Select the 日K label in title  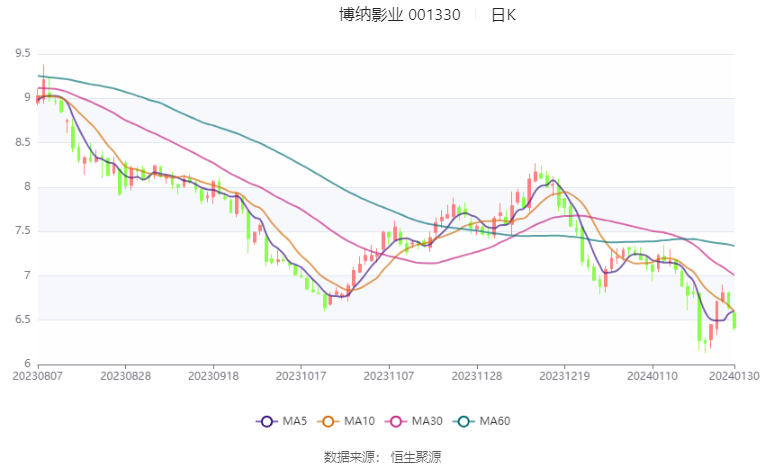pyautogui.click(x=503, y=15)
